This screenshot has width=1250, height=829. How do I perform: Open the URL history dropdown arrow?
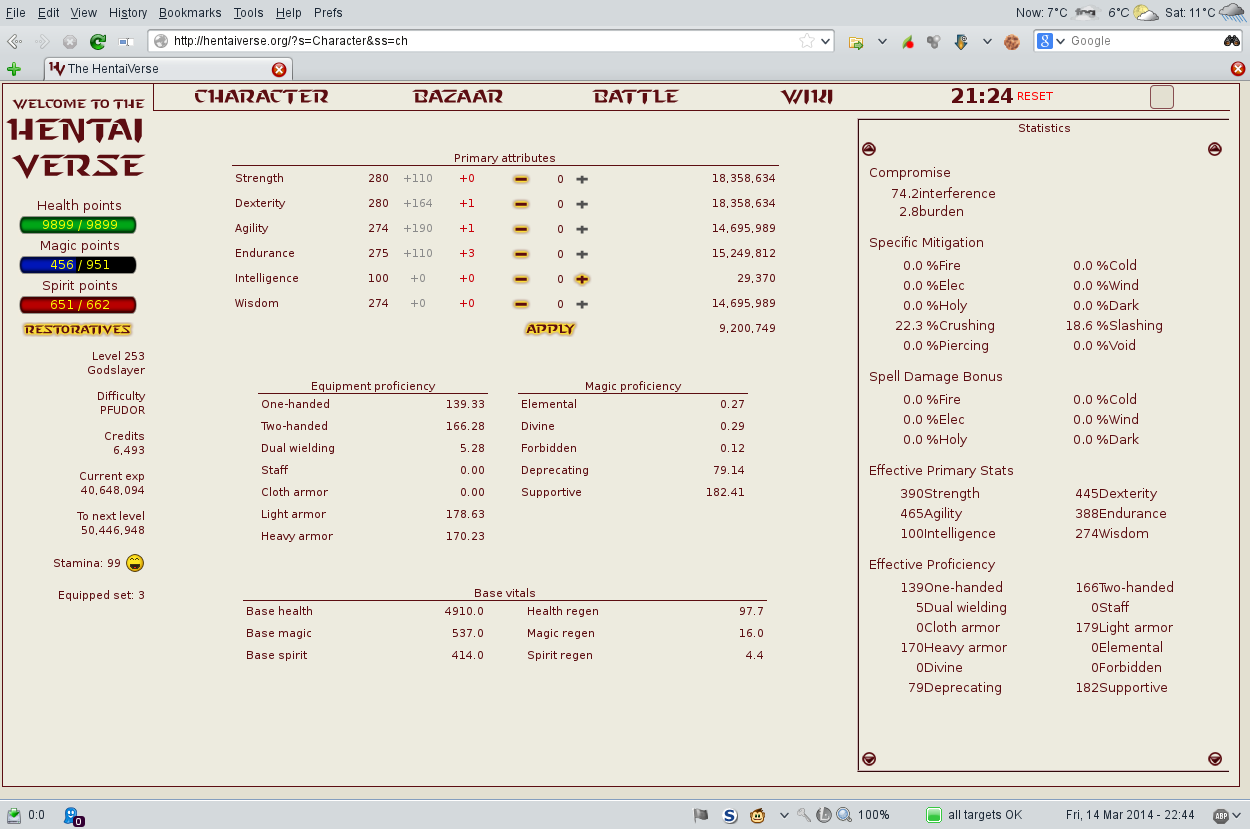(825, 42)
